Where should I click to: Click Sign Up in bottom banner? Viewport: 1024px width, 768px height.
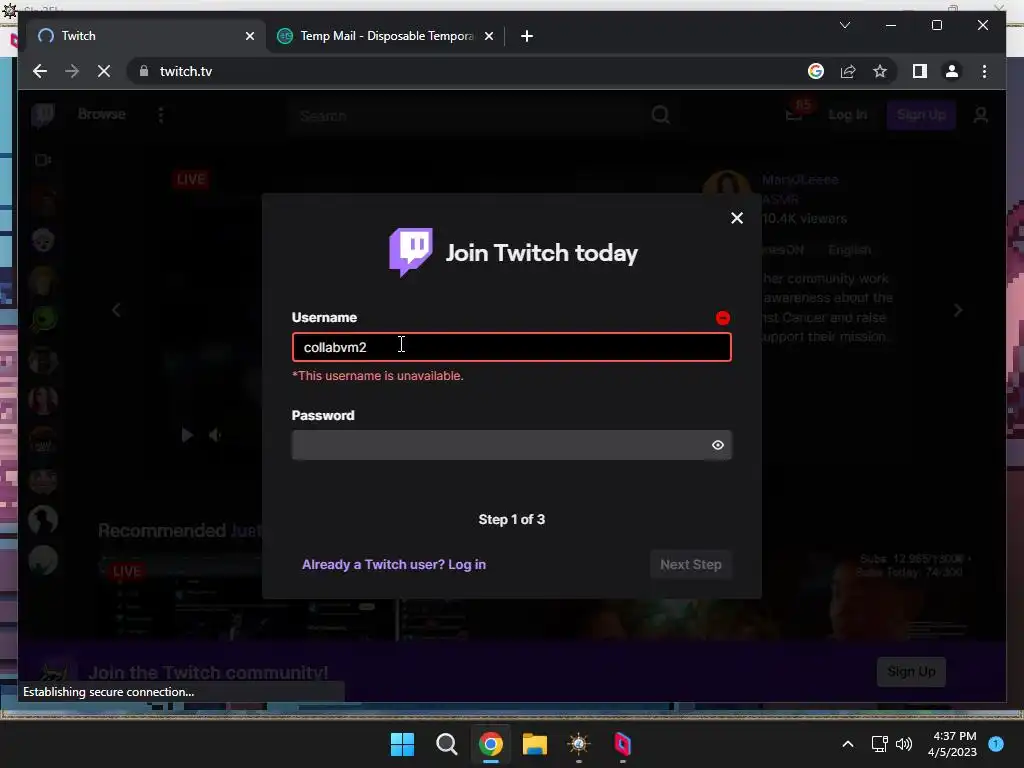pyautogui.click(x=911, y=671)
